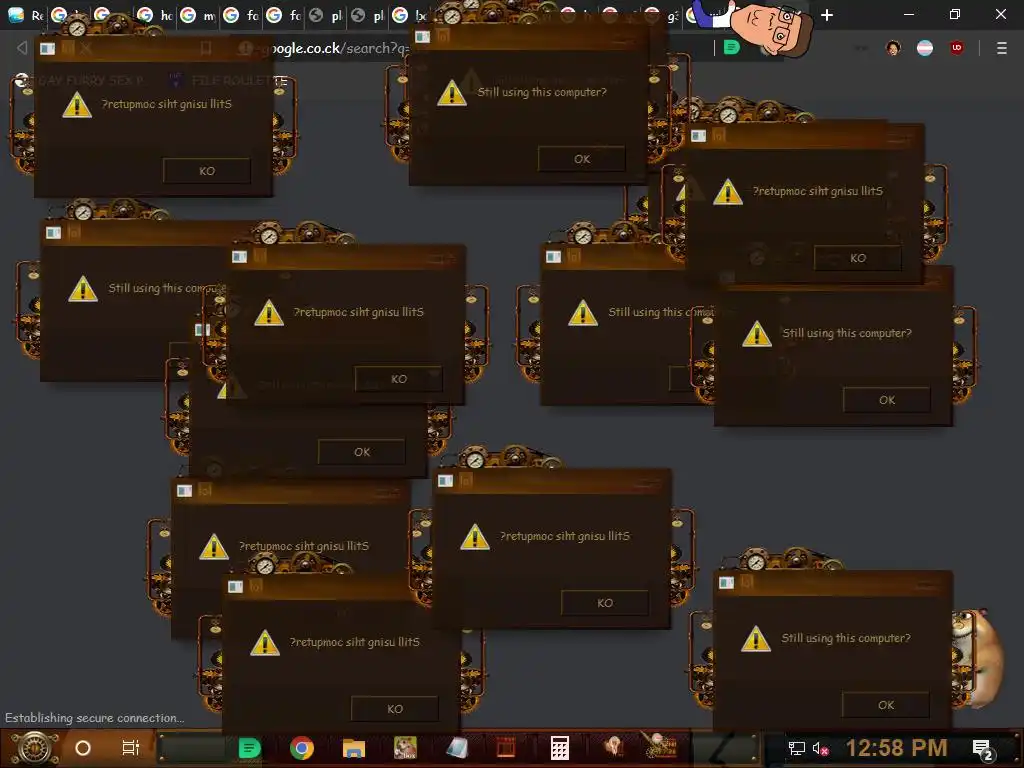The width and height of the screenshot is (1024, 768).
Task: Focus the google.co.ck address bar
Action: [x=340, y=48]
